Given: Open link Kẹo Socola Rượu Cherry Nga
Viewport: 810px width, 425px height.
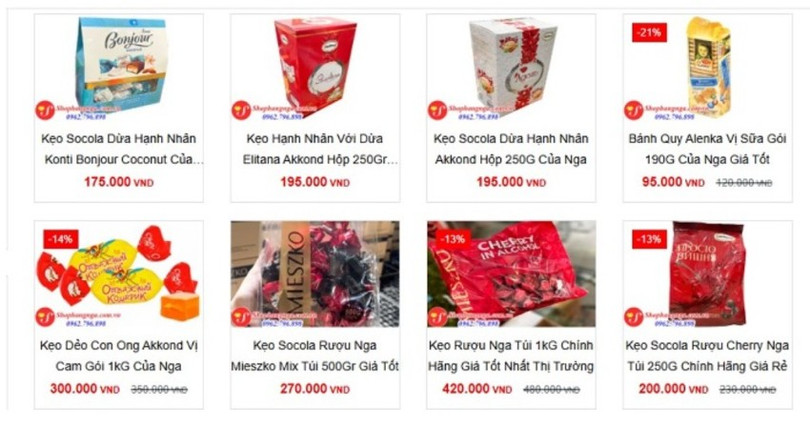Looking at the screenshot, I should pyautogui.click(x=707, y=356).
